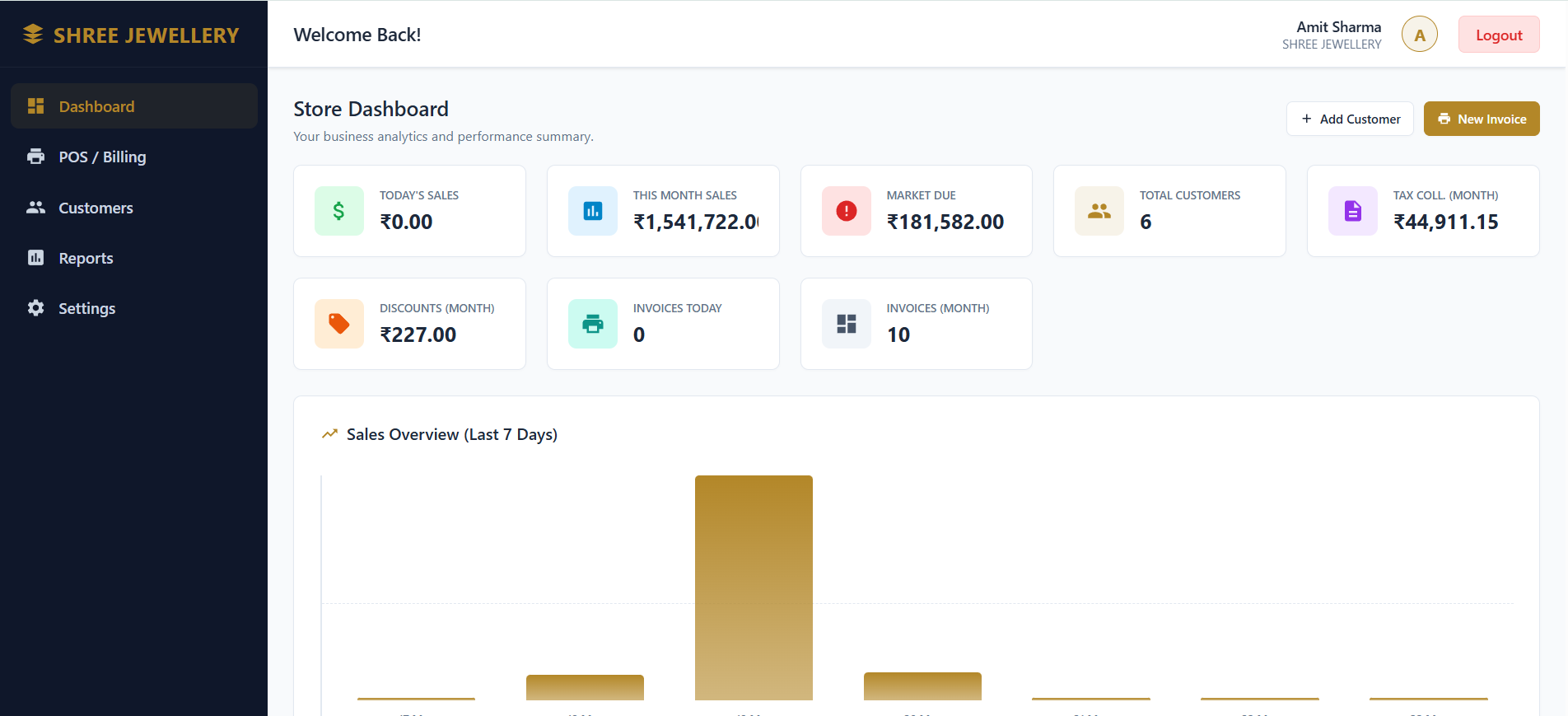The width and height of the screenshot is (1568, 716).
Task: Select the ₹181,582.00 Market Due value
Action: [945, 222]
